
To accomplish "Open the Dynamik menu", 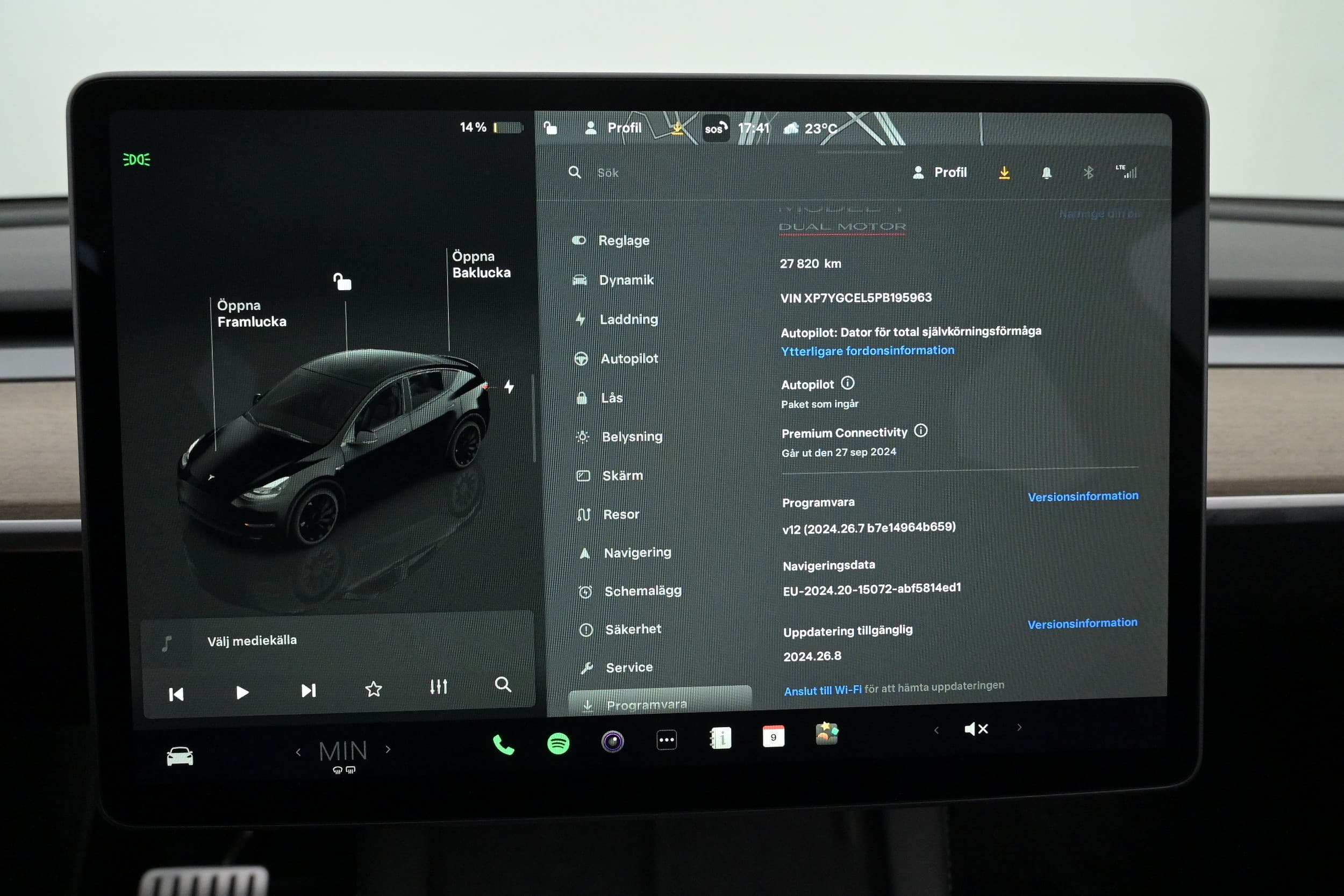I will pos(613,280).
